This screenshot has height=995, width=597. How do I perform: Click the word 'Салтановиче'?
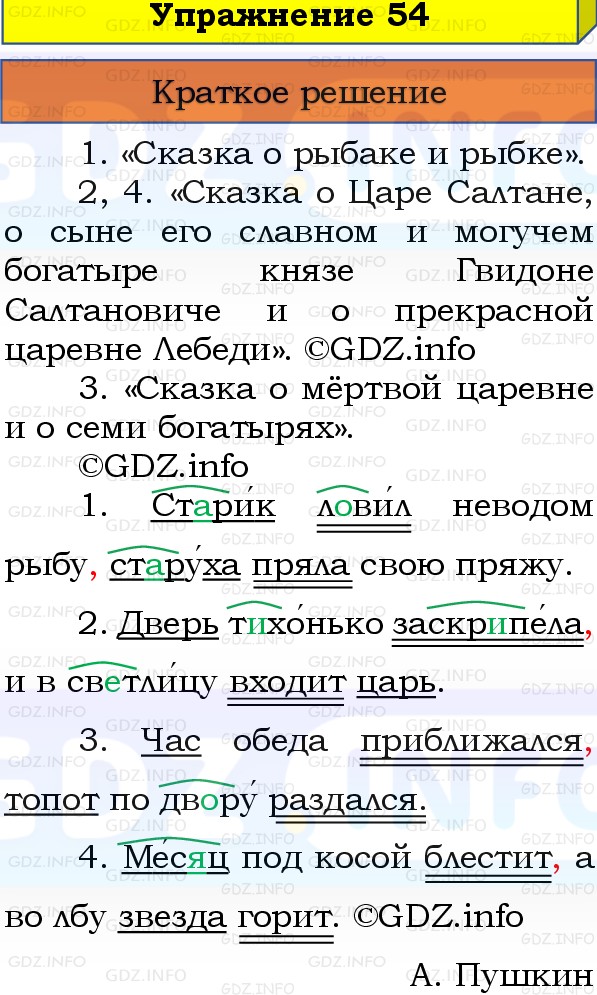[x=113, y=311]
